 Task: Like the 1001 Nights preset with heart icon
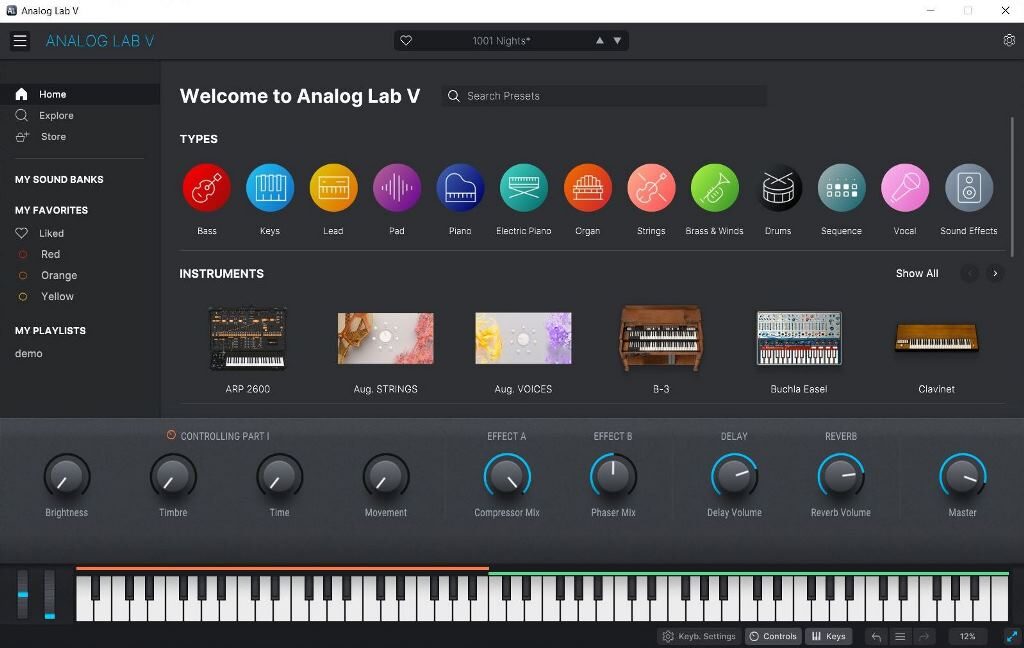pos(406,40)
